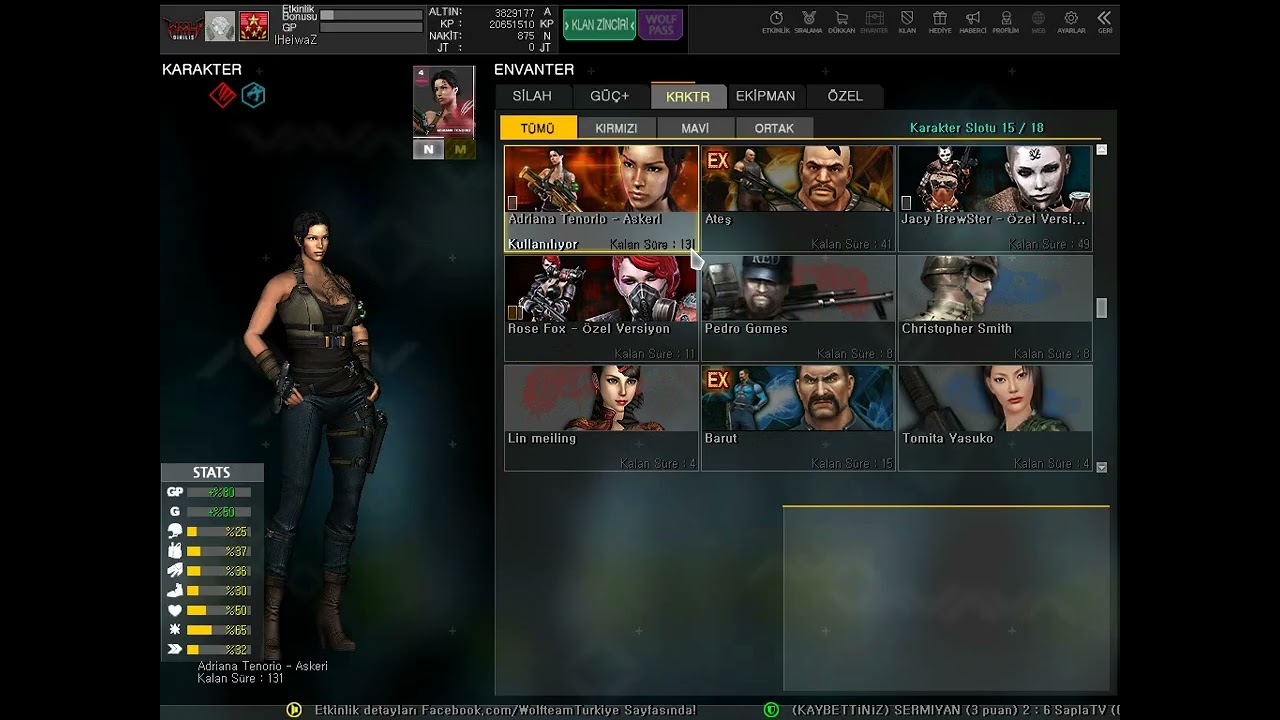Viewport: 1280px width, 720px height.
Task: Click the %65 stat bar
Action: (218, 630)
